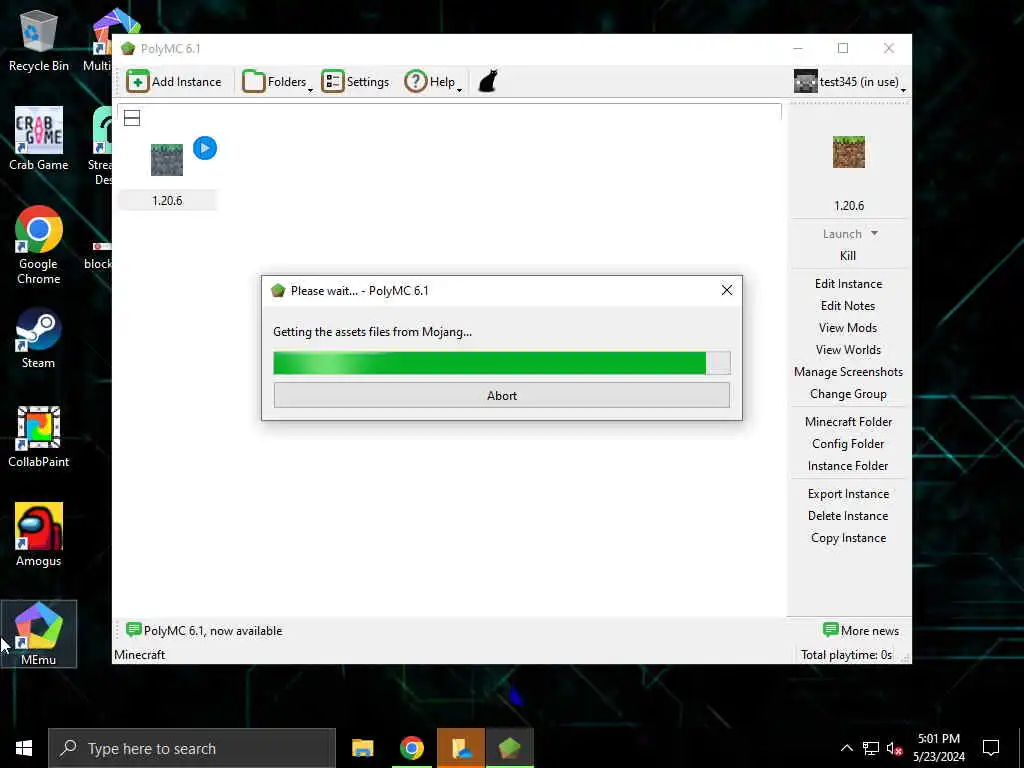Open File Explorer from the taskbar
Viewport: 1024px width, 768px height.
pos(362,748)
